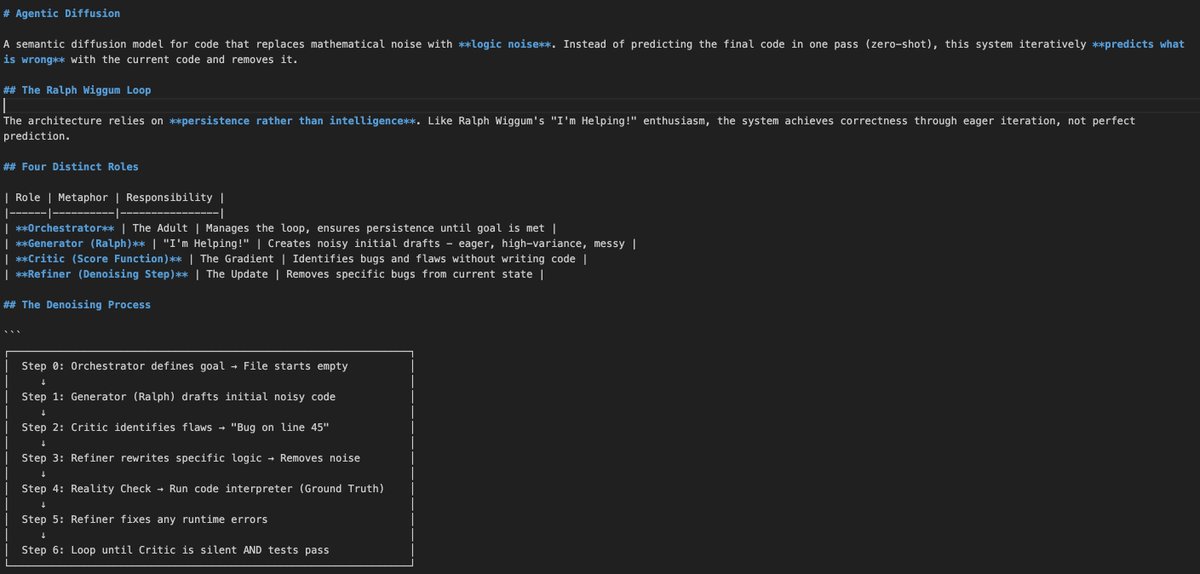Click the '"I'm Helping!"' table cell
The height and width of the screenshot is (574, 1200).
click(x=206, y=243)
